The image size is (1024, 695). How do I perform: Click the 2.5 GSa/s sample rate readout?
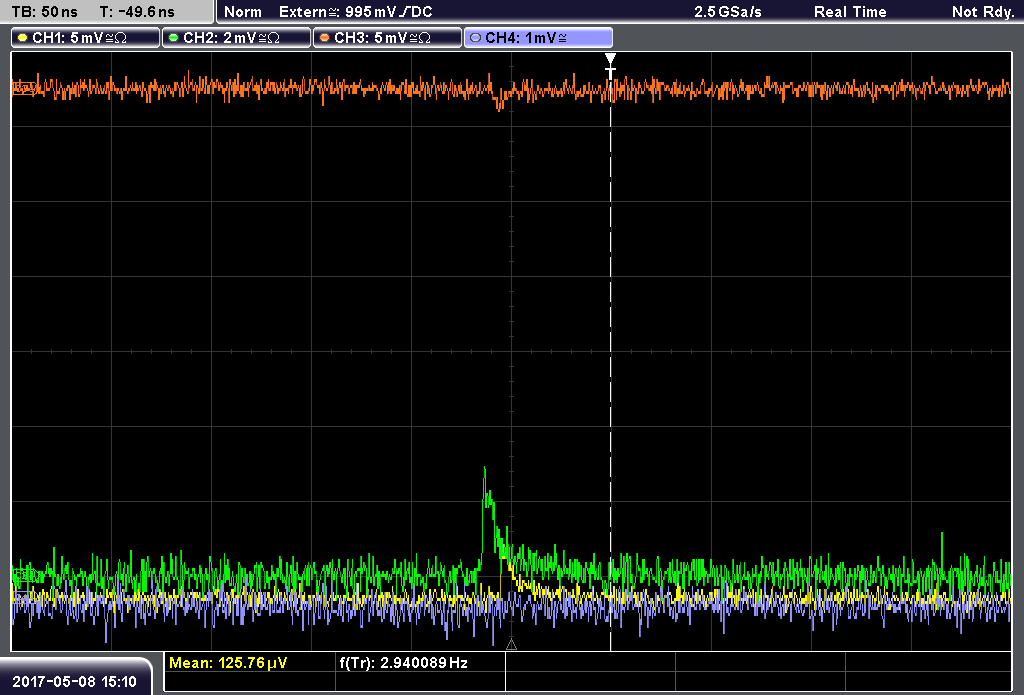coord(728,12)
